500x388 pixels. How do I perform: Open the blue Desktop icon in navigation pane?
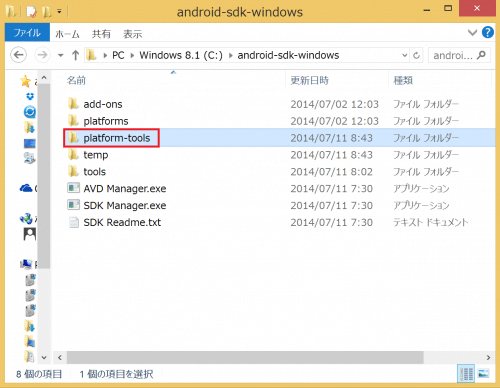30,144
